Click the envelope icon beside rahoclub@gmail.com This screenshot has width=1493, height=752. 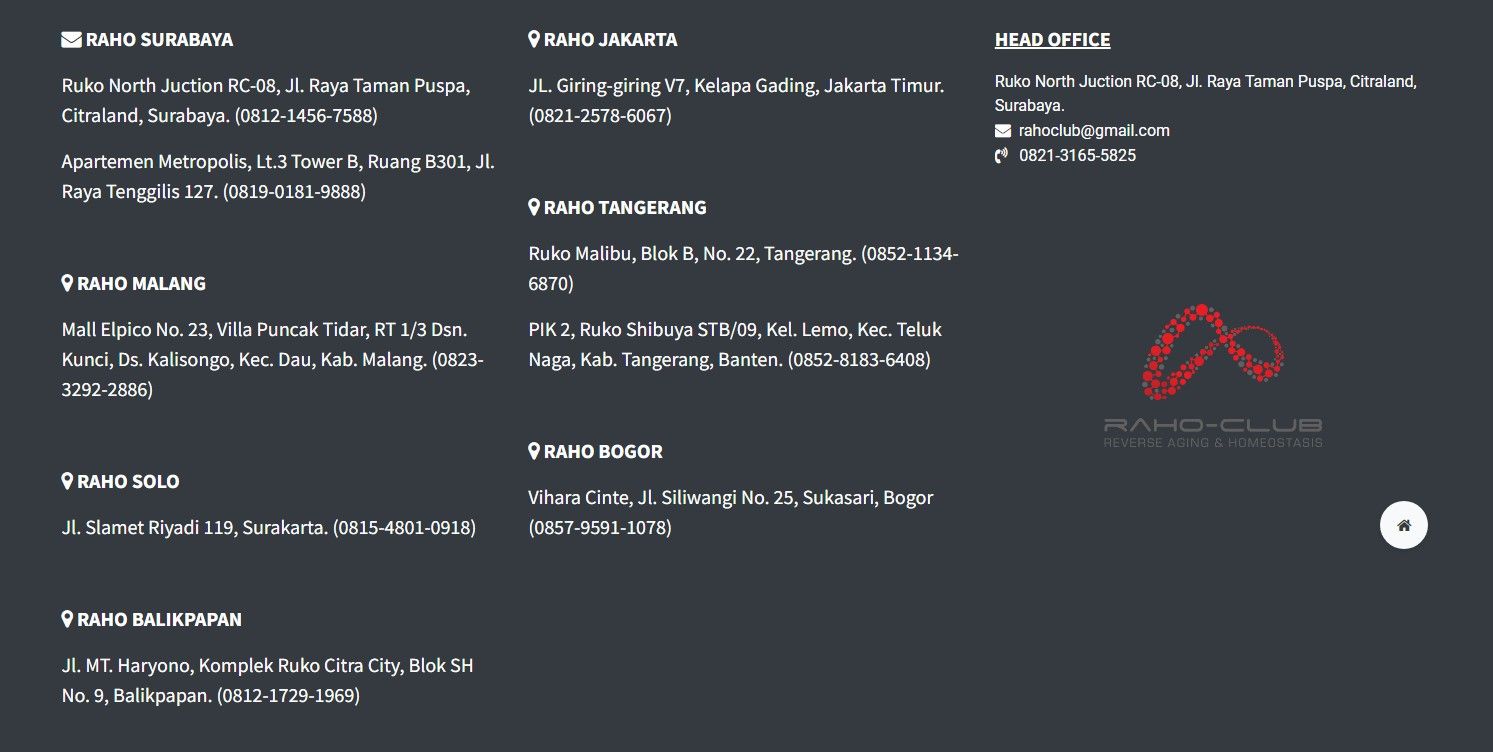pyautogui.click(x=1002, y=131)
